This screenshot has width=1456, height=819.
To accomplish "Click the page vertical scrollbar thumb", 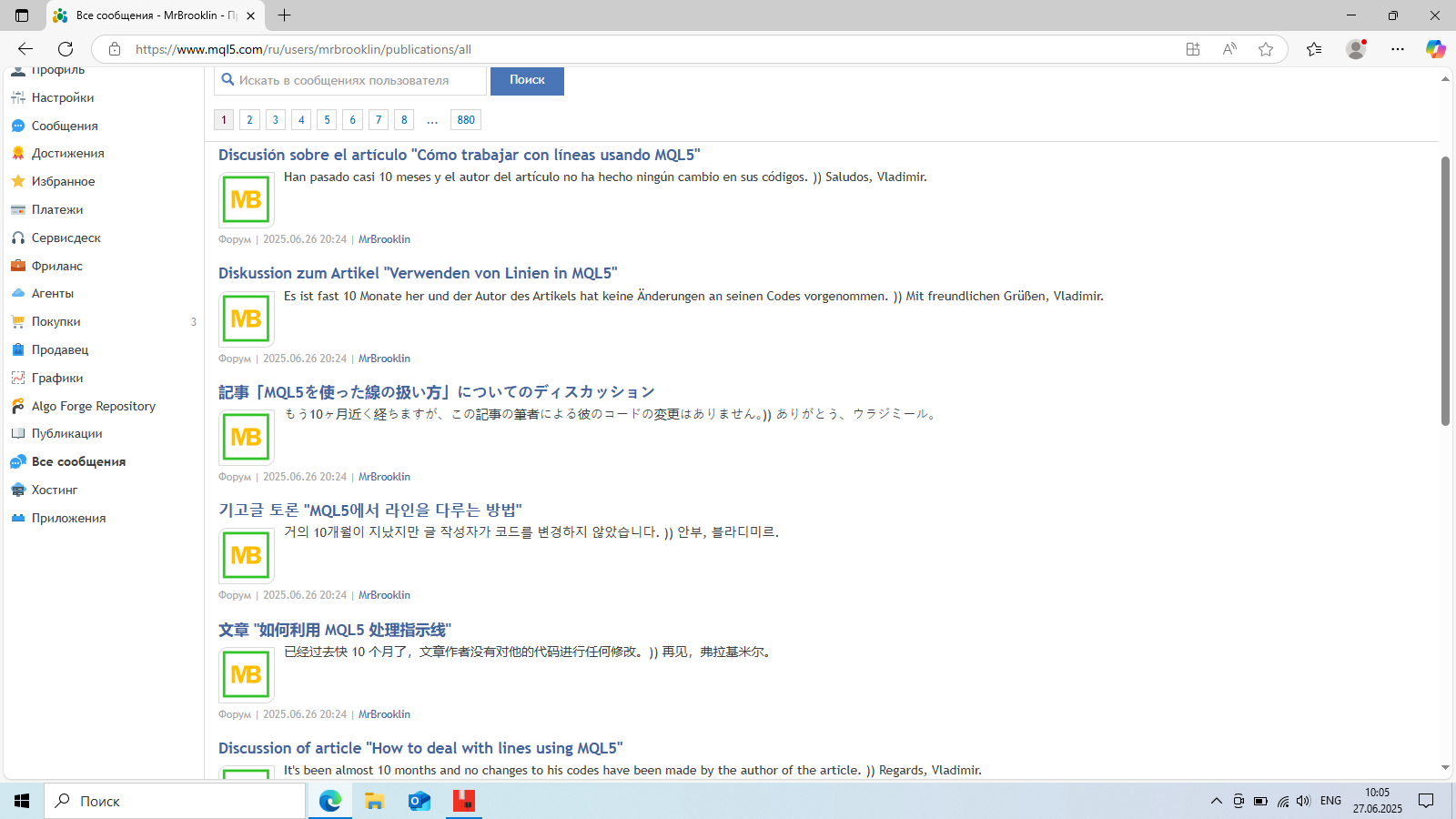I will point(1445,291).
